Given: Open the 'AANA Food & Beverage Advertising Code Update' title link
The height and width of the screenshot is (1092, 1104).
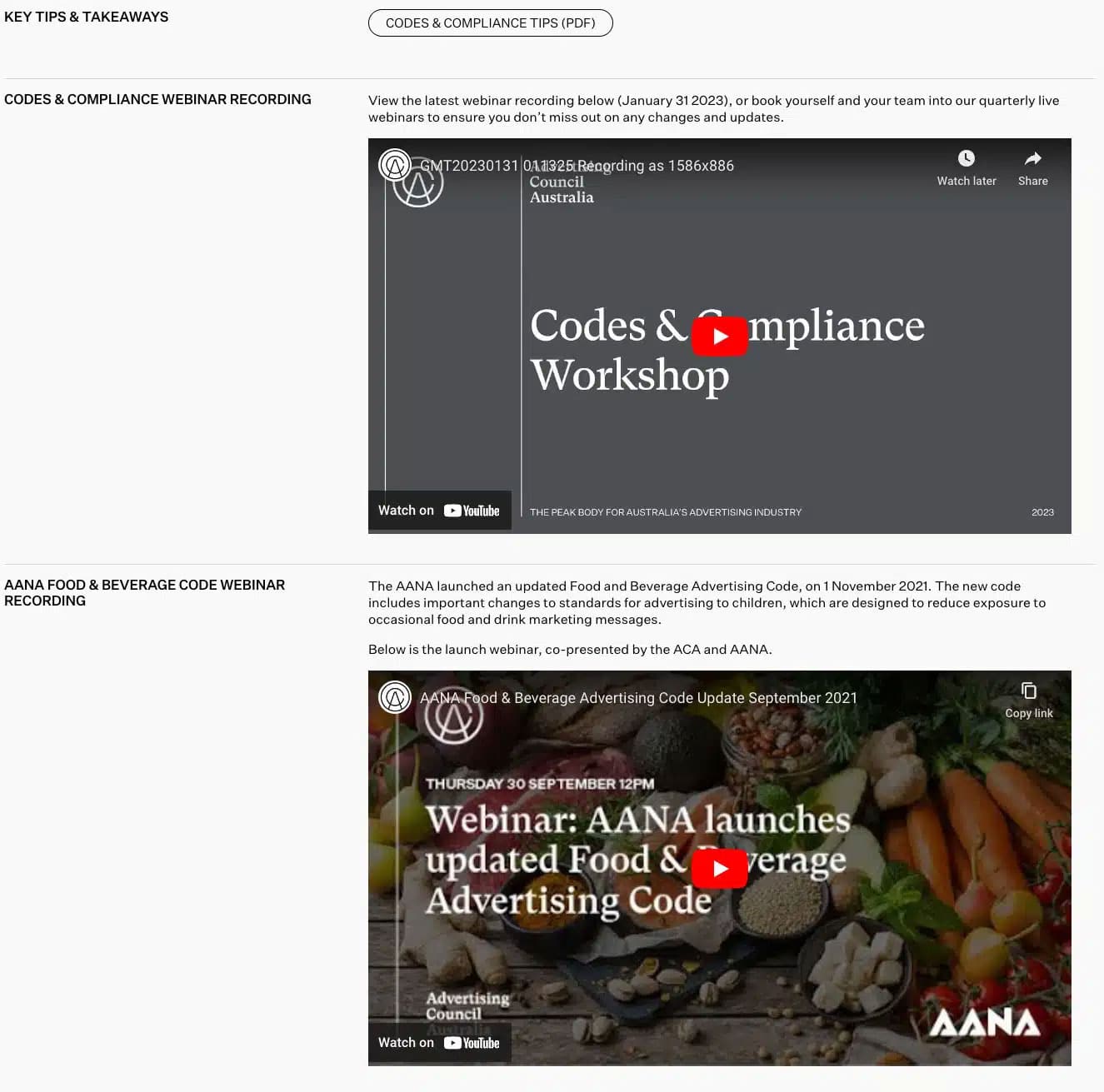Looking at the screenshot, I should [x=638, y=698].
